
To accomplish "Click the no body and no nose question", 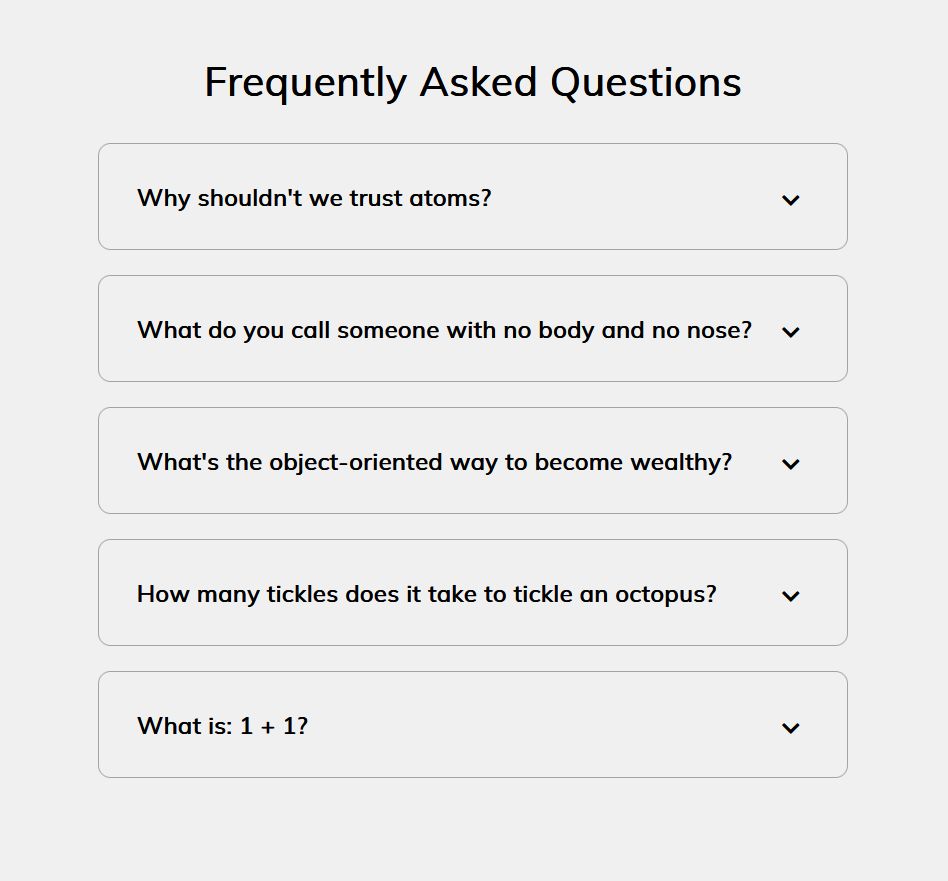I will (443, 330).
